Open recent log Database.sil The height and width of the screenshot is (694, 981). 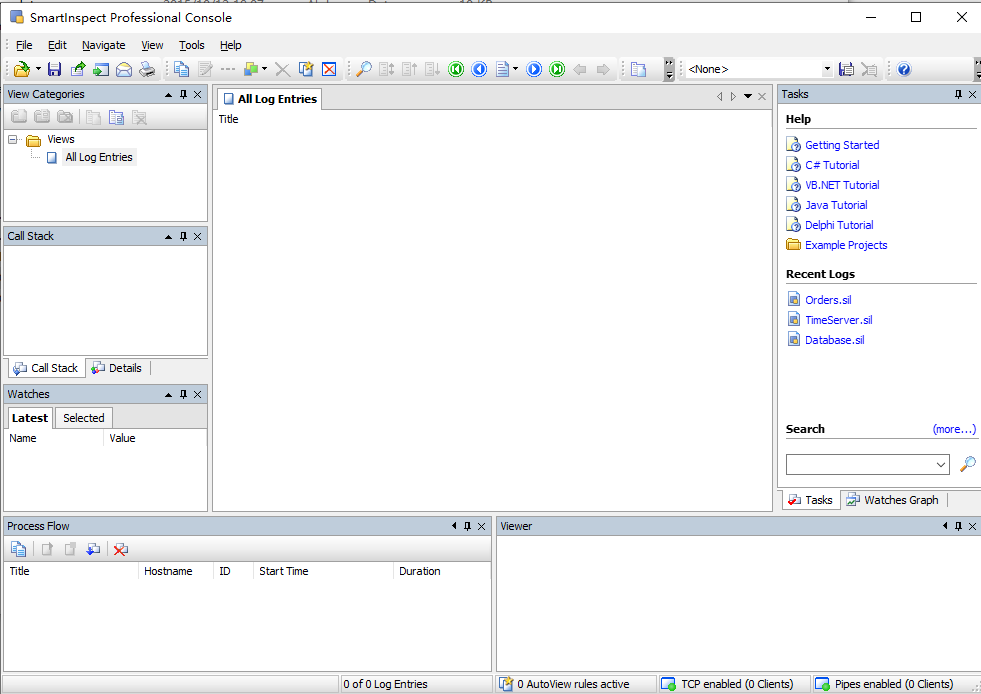coord(835,340)
